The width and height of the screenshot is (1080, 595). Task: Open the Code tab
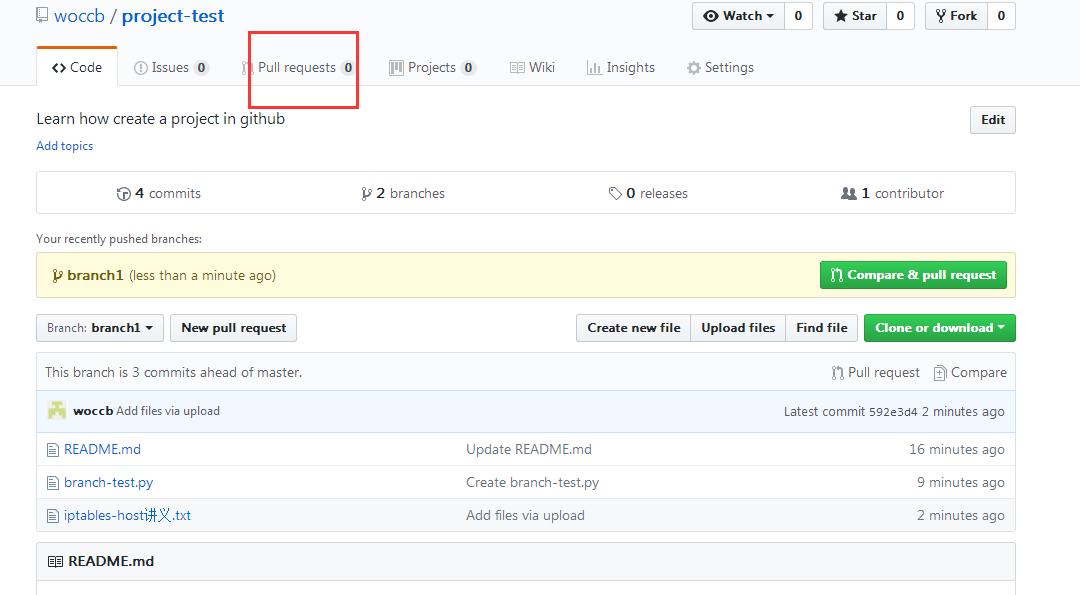coord(76,67)
